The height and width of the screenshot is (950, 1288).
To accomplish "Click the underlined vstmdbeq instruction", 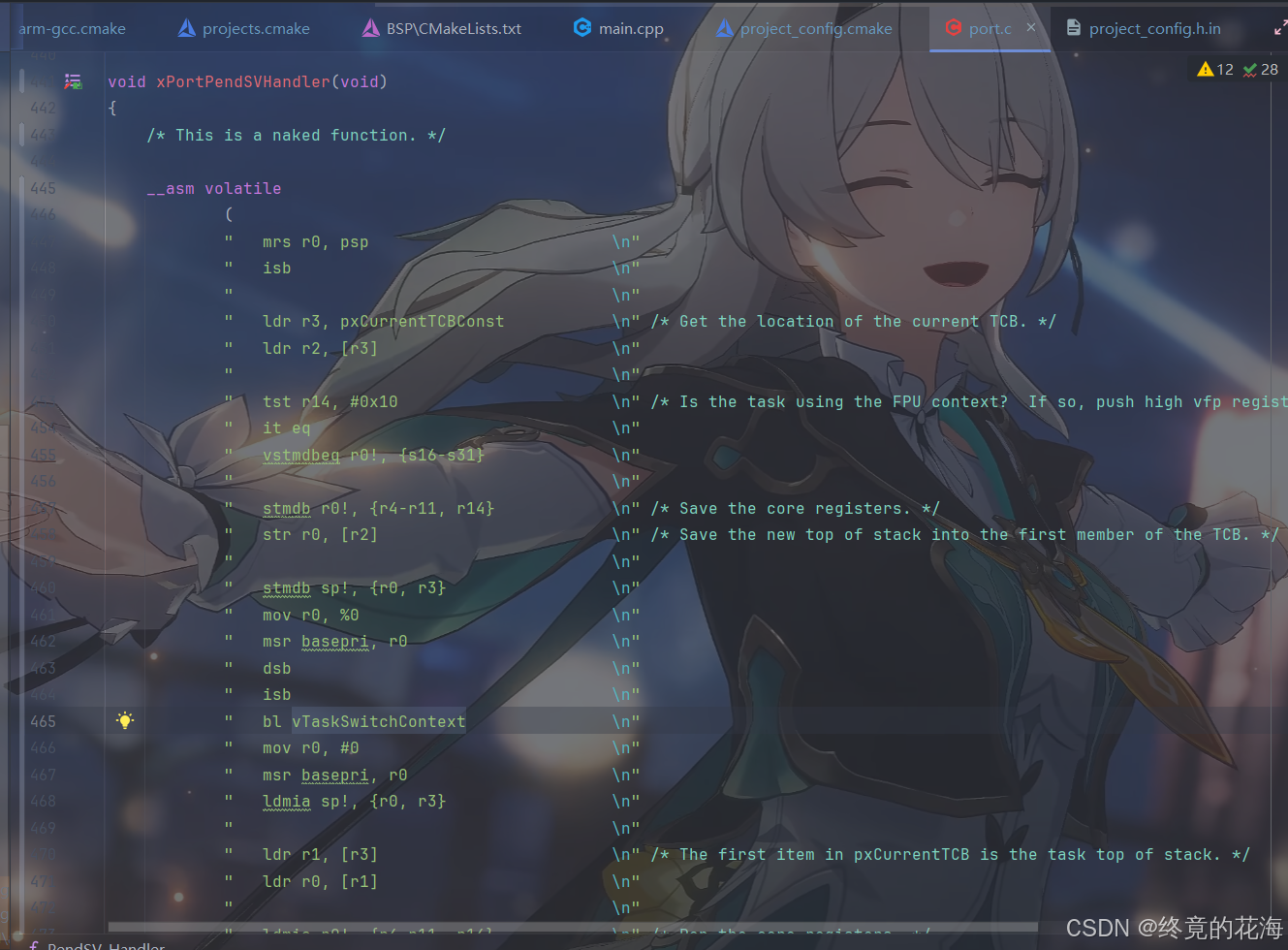I will point(301,455).
